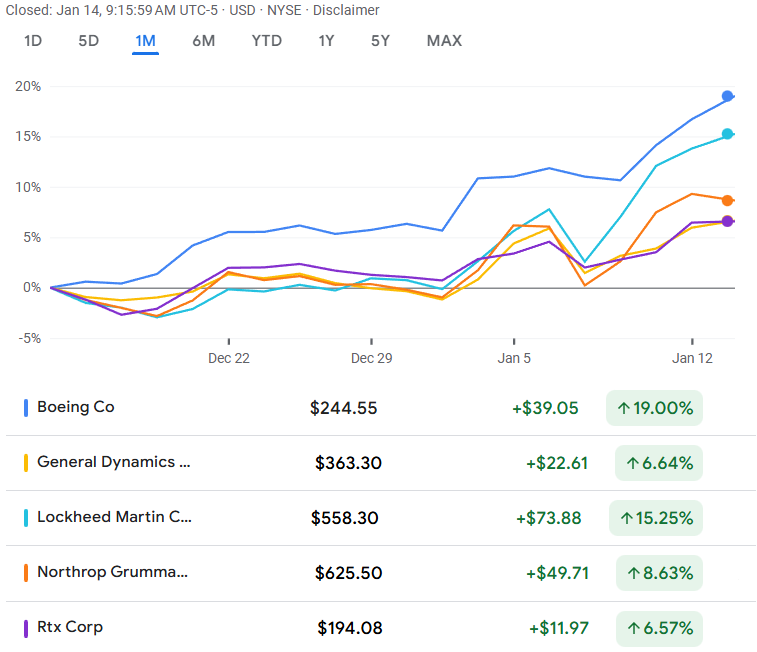Click the 15% y-axis label

[x=28, y=137]
